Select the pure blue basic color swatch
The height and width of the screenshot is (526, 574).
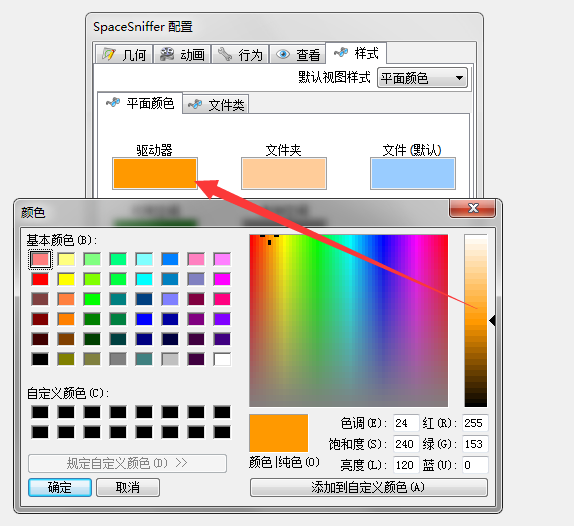pos(144,319)
